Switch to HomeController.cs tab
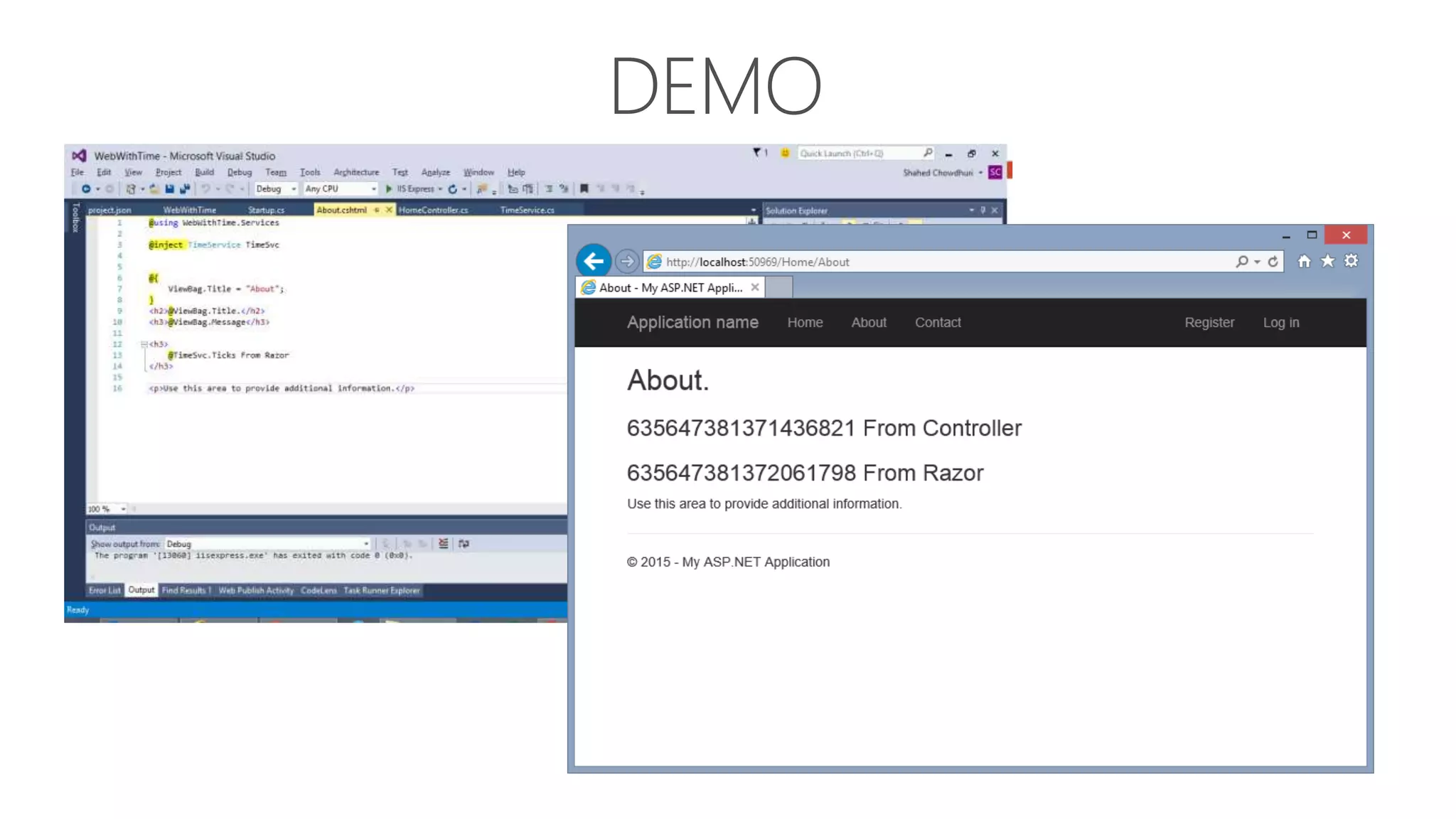This screenshot has width=1456, height=819. 433,210
